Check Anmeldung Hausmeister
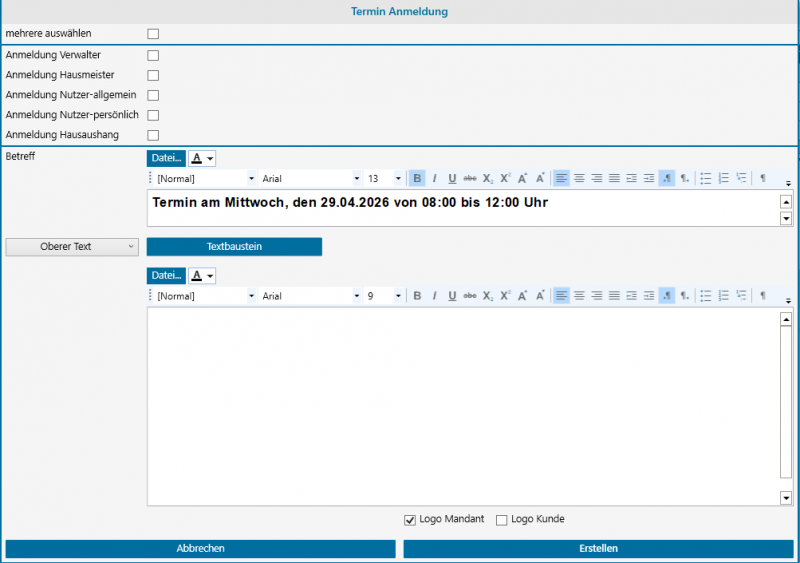 [153, 75]
